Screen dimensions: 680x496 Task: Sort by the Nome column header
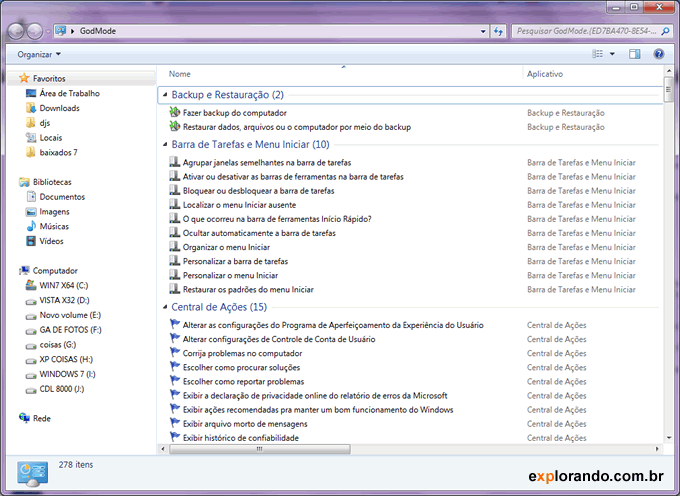180,74
